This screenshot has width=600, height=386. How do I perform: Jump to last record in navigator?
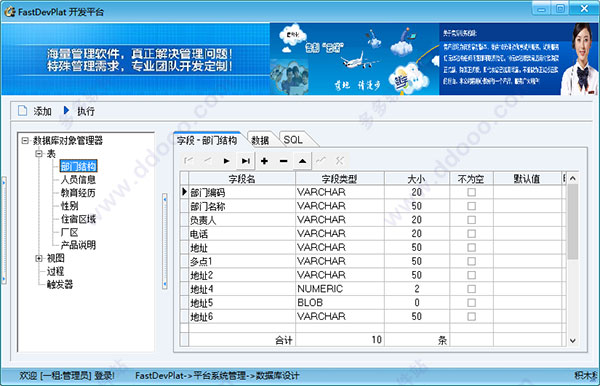(x=245, y=161)
